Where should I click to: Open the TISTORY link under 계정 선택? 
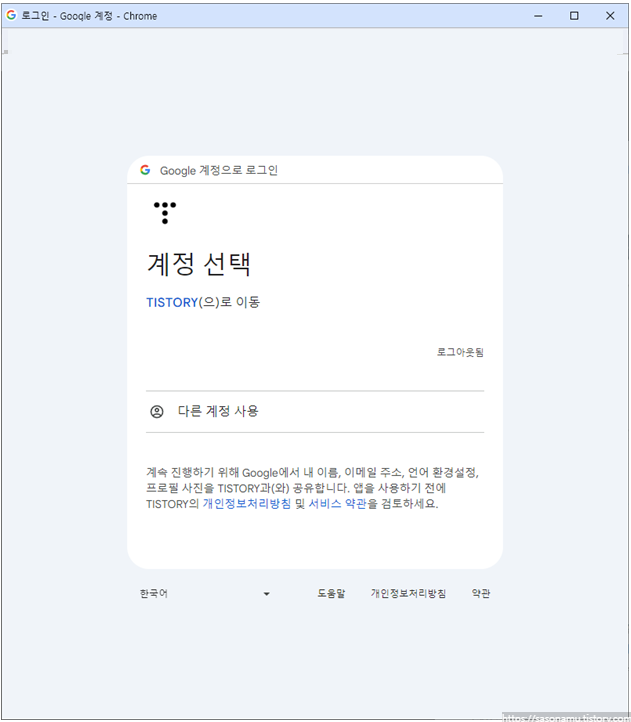pyautogui.click(x=172, y=303)
